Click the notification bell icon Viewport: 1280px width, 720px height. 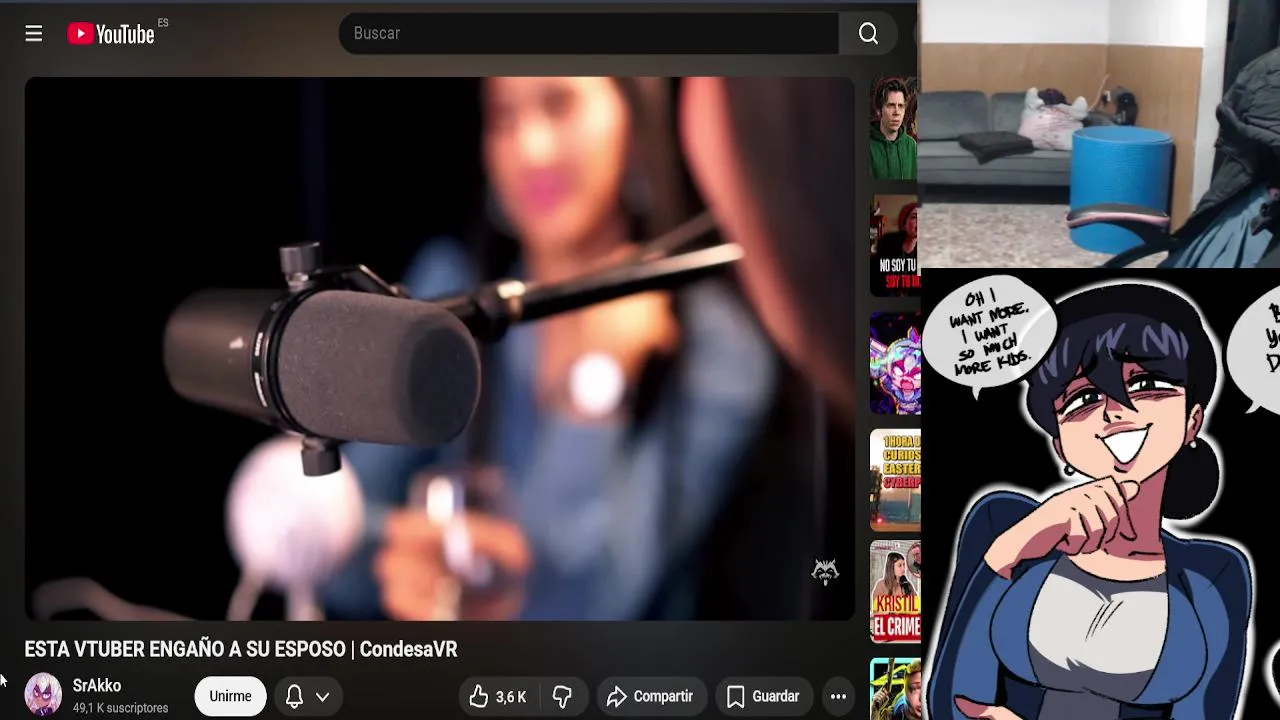(x=294, y=696)
